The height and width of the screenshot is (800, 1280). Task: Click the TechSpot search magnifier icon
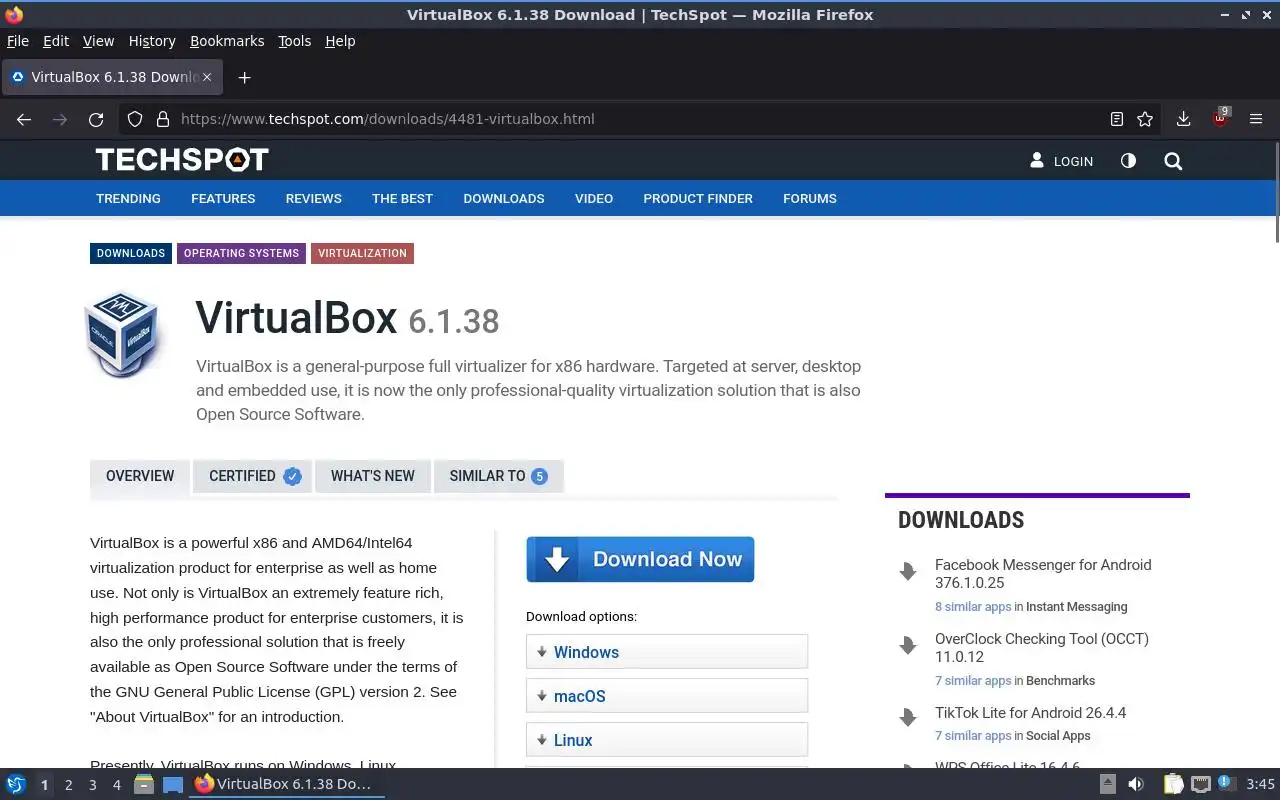click(1173, 161)
